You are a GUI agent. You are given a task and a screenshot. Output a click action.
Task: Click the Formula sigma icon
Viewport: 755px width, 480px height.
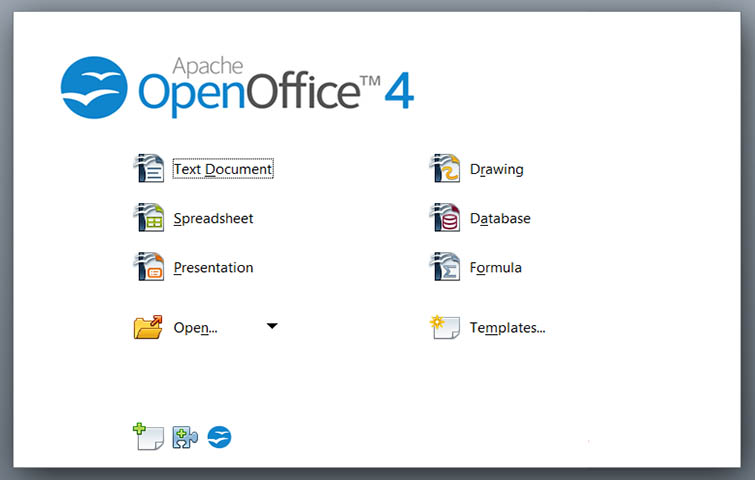pos(444,266)
